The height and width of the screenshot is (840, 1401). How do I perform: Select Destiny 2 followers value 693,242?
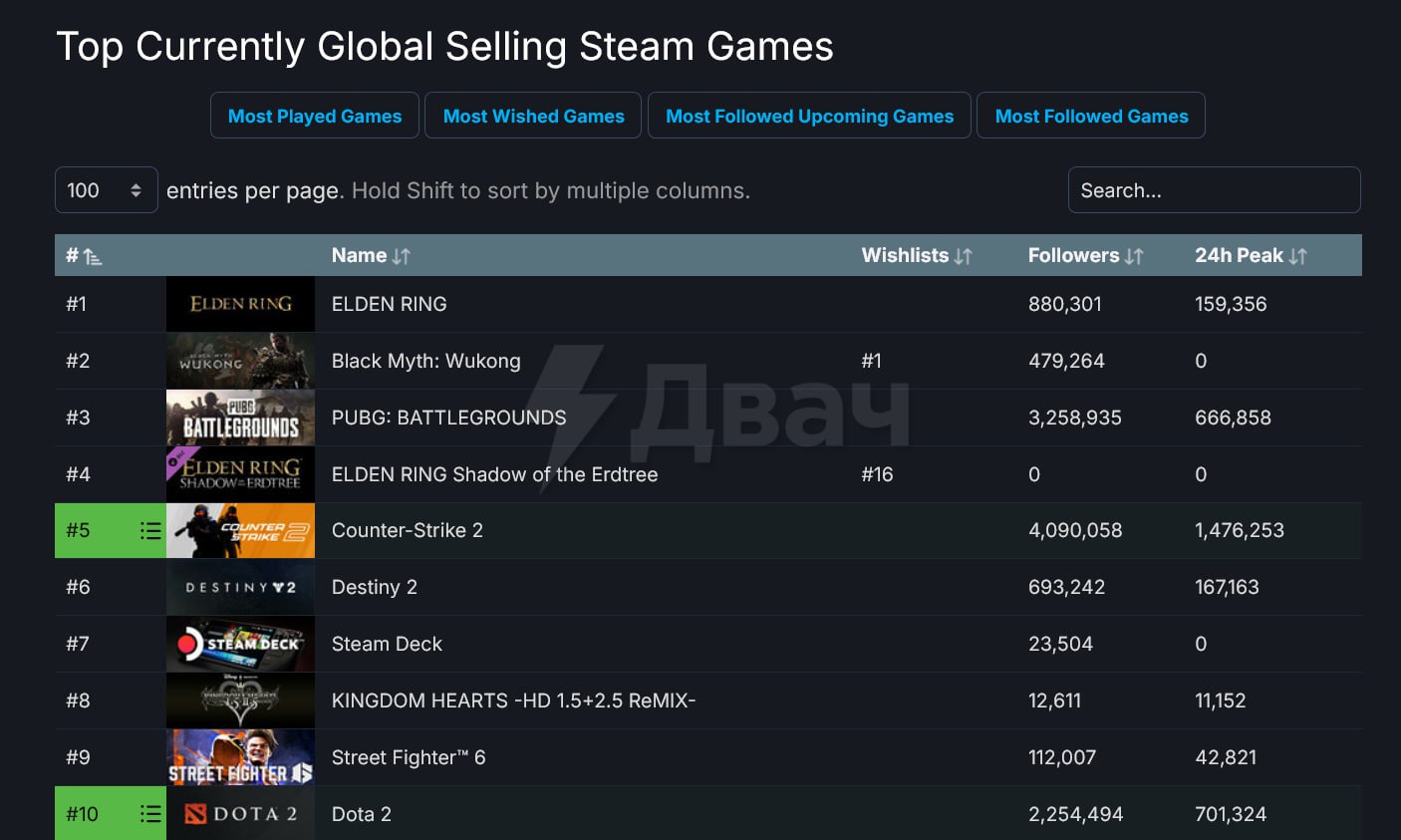1066,588
